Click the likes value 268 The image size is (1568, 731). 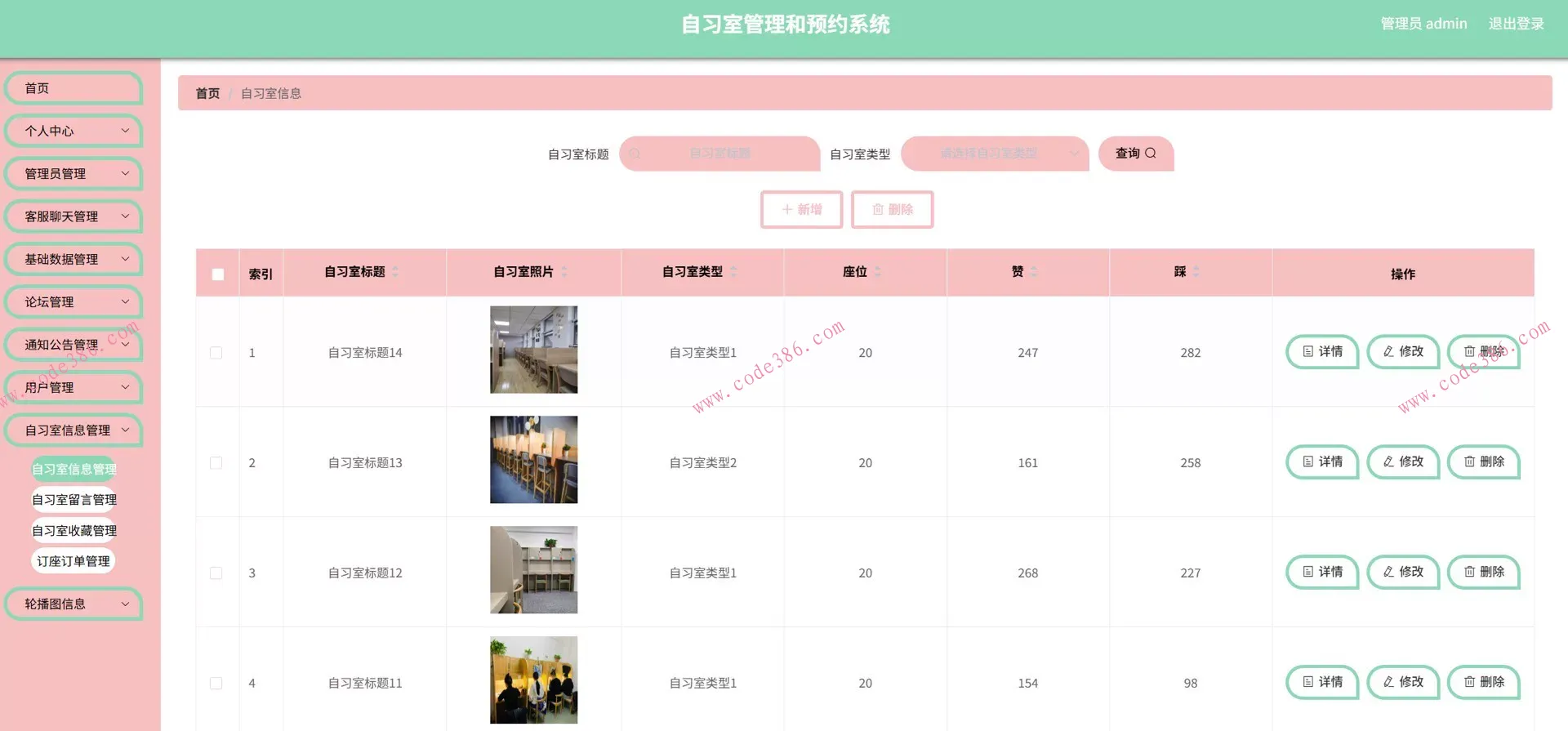pyautogui.click(x=1028, y=573)
